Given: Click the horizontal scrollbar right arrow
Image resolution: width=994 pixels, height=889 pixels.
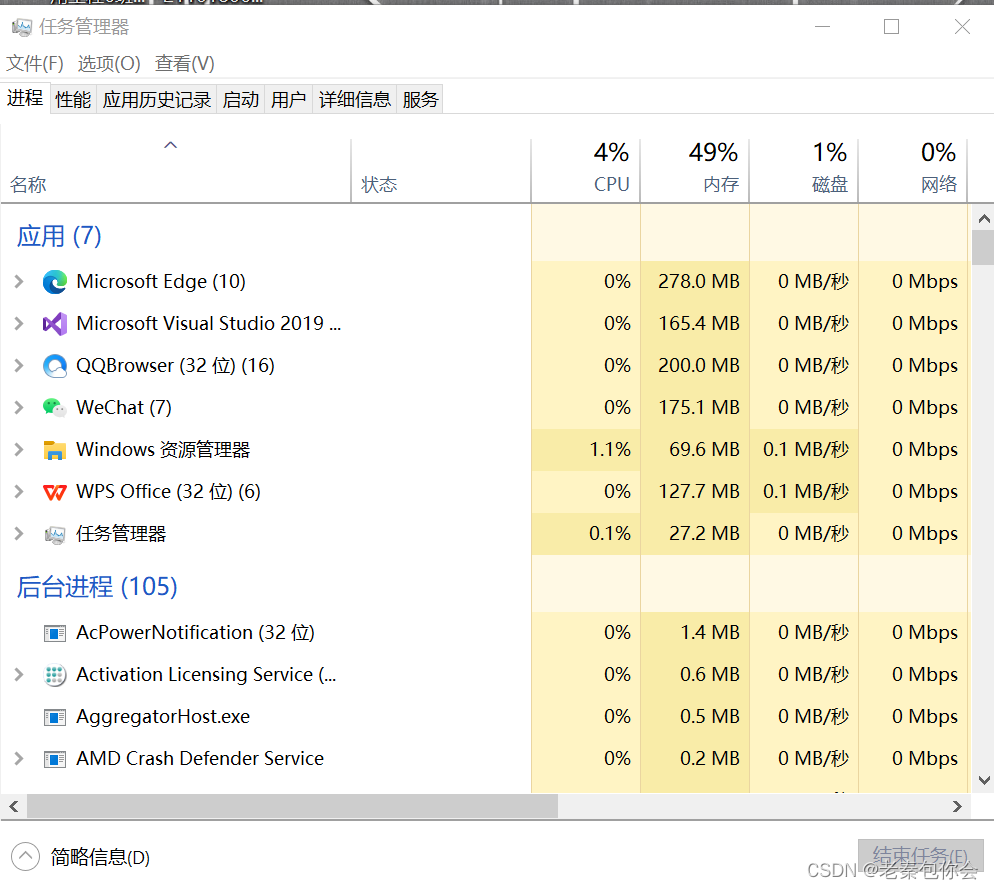Looking at the screenshot, I should [x=957, y=807].
